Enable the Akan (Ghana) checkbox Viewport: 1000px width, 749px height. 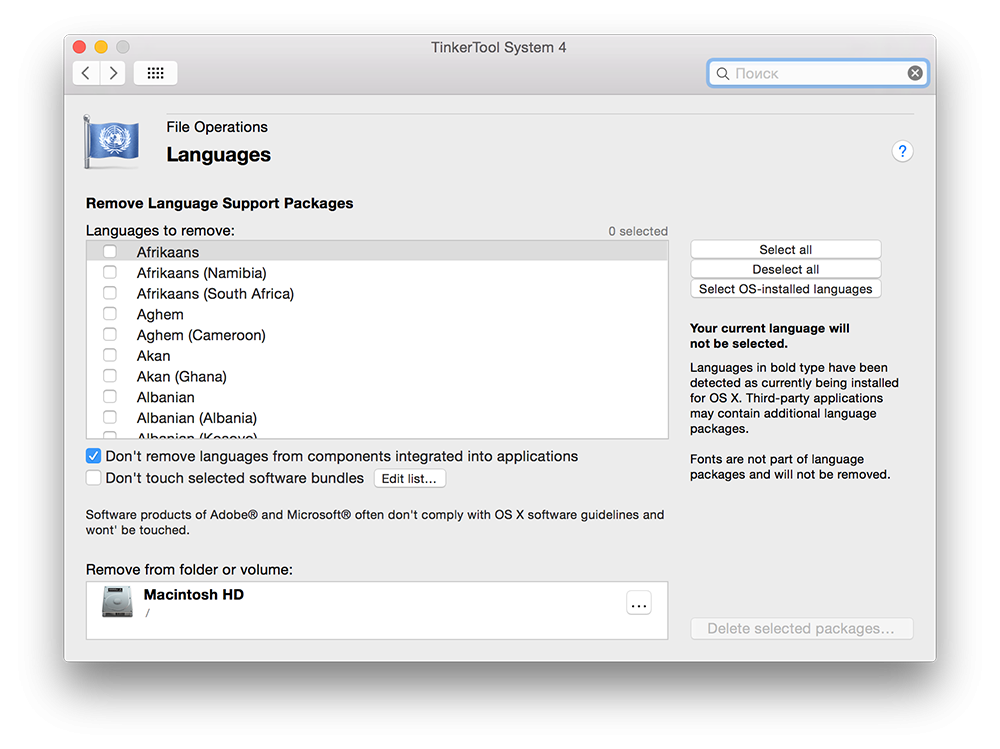coord(110,376)
